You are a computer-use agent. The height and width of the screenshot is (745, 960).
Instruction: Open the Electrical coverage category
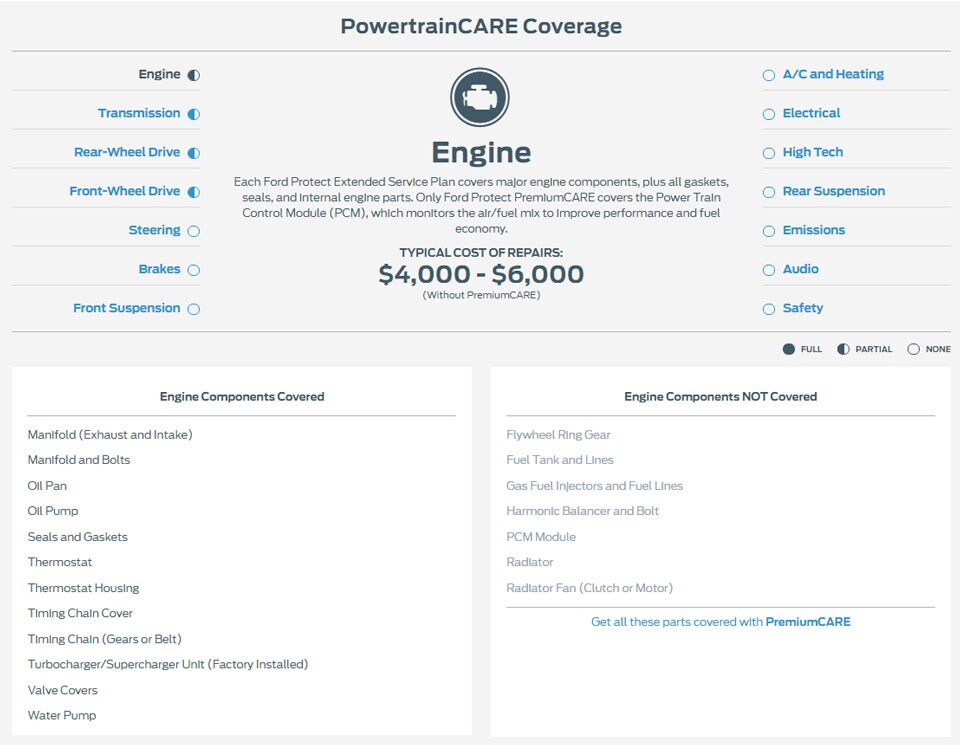[x=811, y=113]
